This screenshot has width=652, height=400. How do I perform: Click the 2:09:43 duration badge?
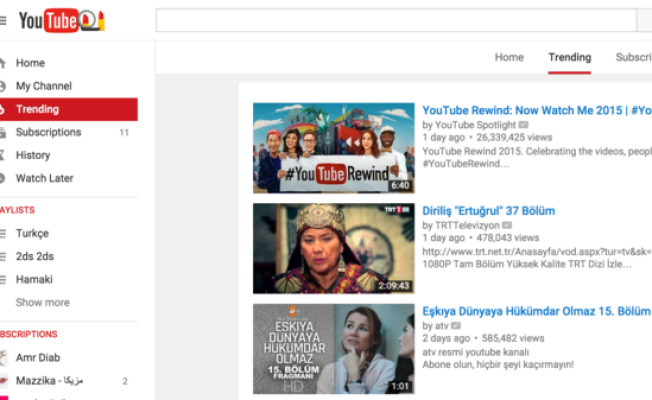[x=394, y=286]
